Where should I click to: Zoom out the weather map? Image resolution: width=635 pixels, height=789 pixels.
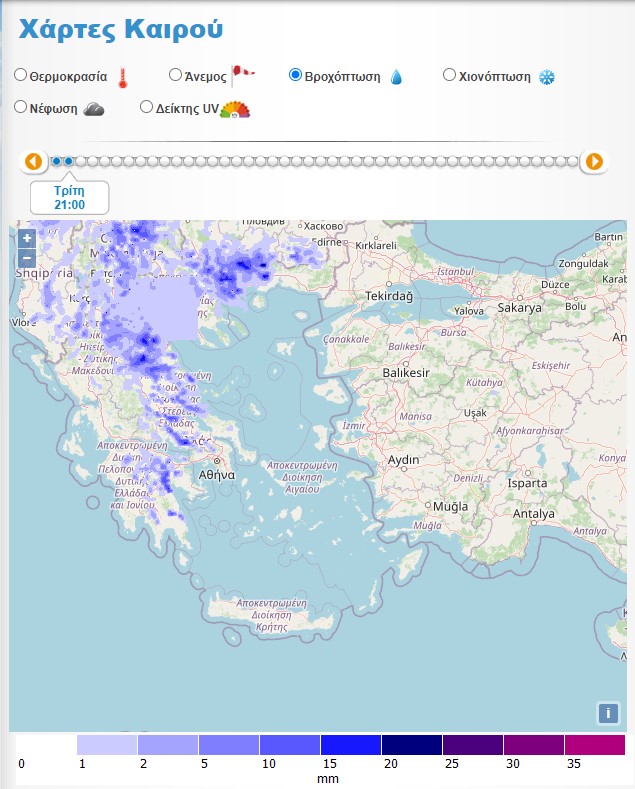pos(27,259)
